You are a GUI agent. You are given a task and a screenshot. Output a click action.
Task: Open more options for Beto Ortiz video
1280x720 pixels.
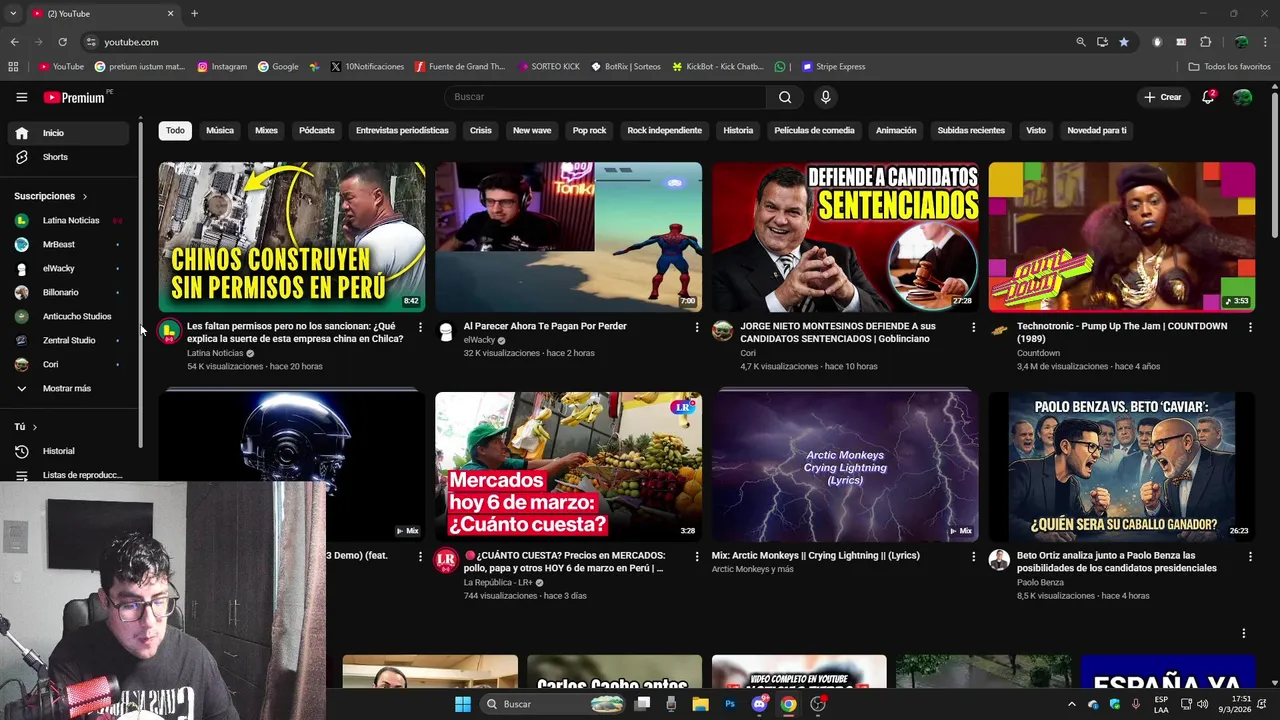pos(1250,557)
